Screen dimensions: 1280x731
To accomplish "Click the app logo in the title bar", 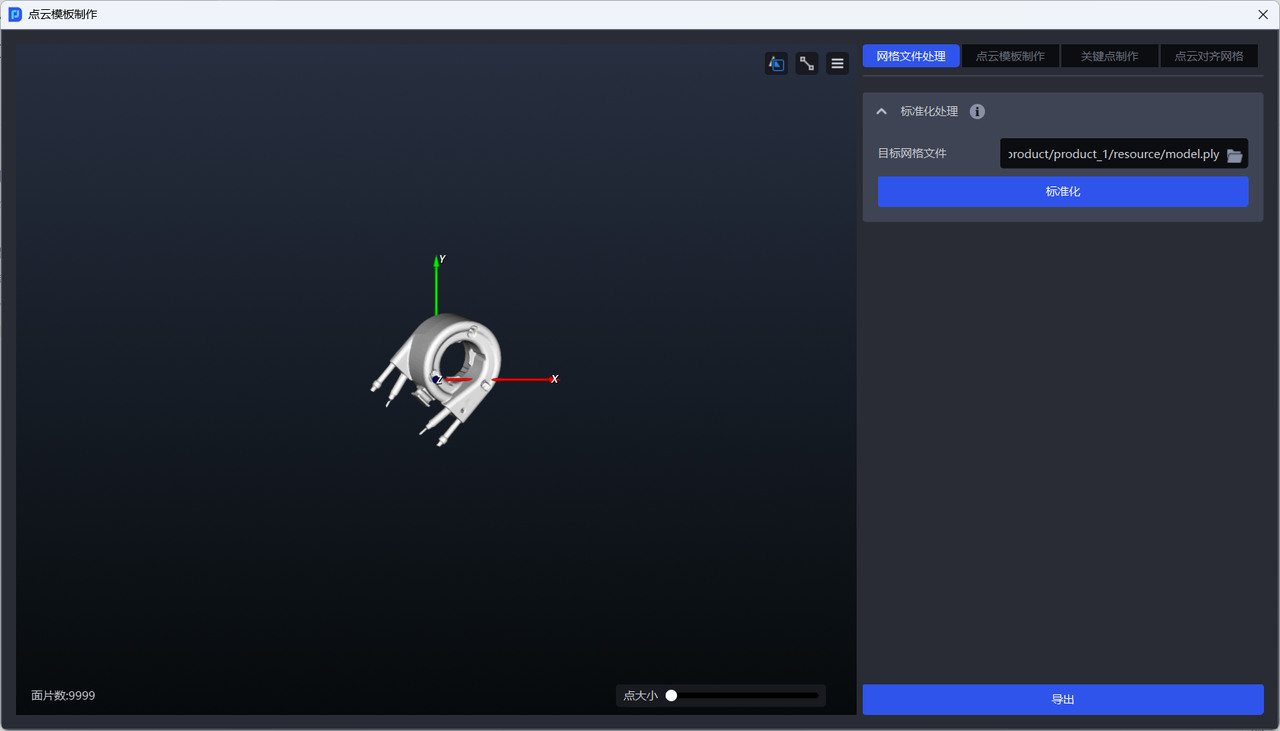I will click(15, 14).
